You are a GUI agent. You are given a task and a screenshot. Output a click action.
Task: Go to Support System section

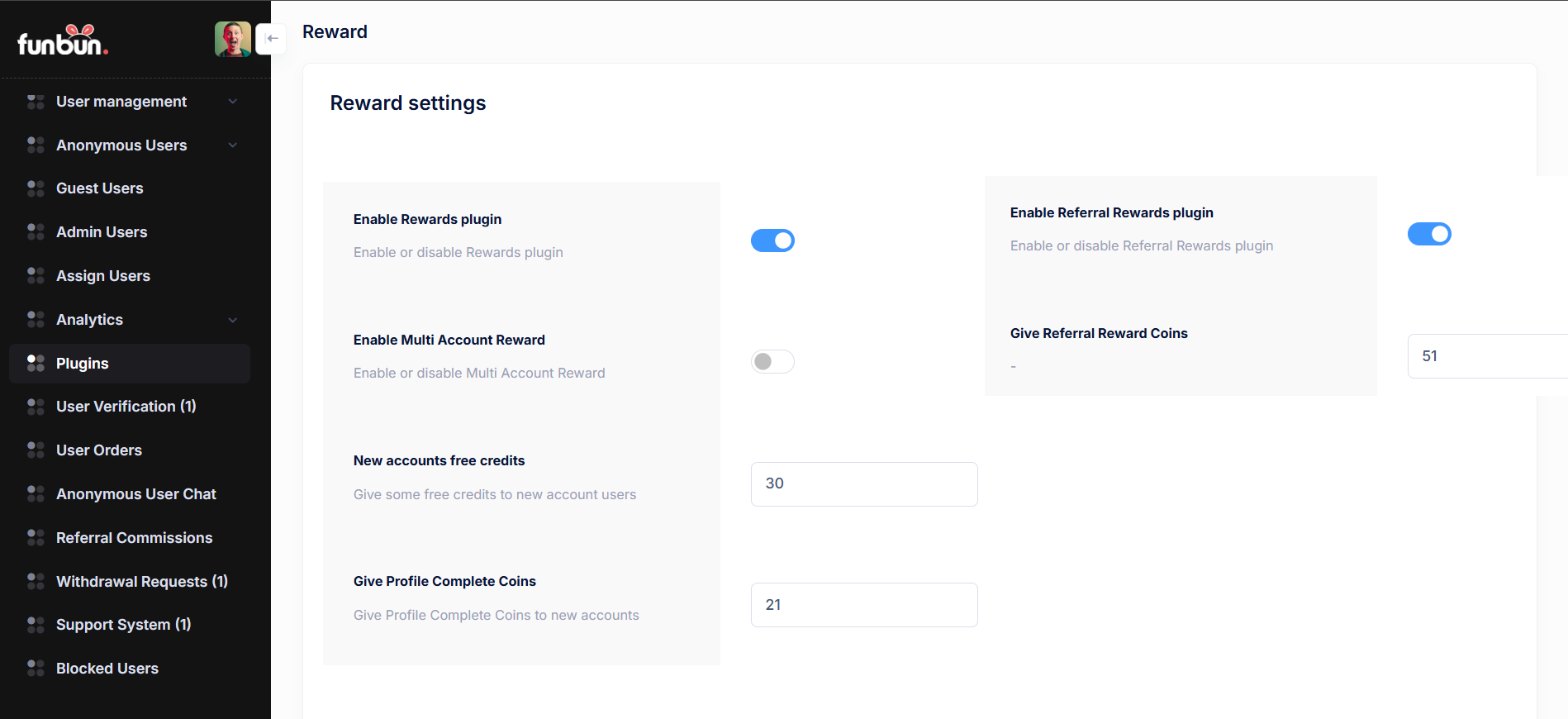pyautogui.click(x=123, y=625)
